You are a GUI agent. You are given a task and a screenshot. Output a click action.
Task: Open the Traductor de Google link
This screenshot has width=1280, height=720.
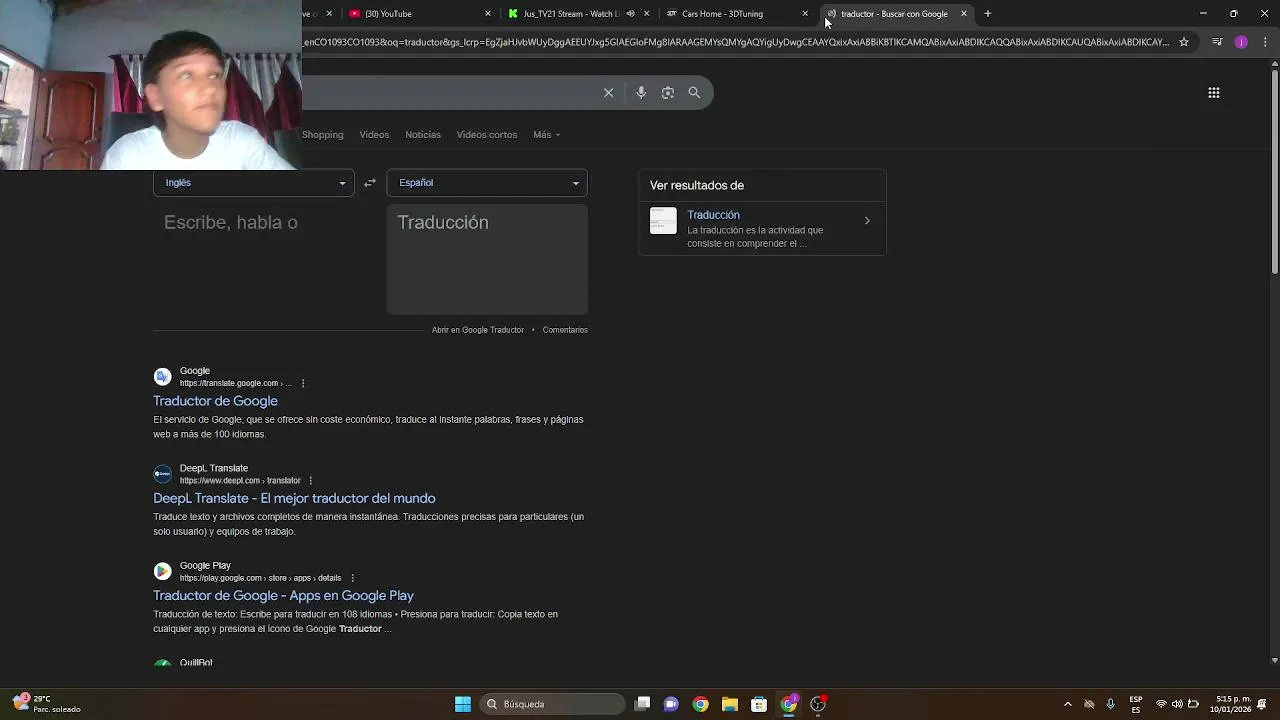click(x=215, y=401)
